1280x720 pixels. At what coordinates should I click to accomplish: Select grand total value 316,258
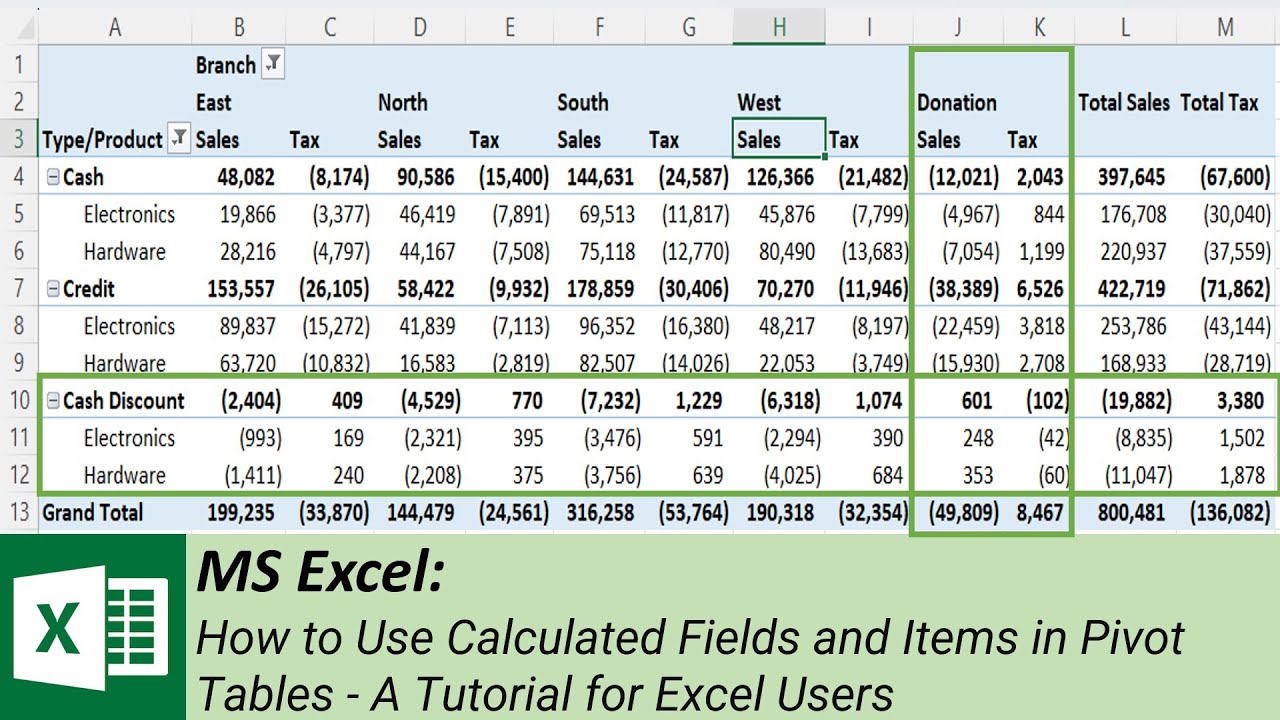click(x=600, y=513)
